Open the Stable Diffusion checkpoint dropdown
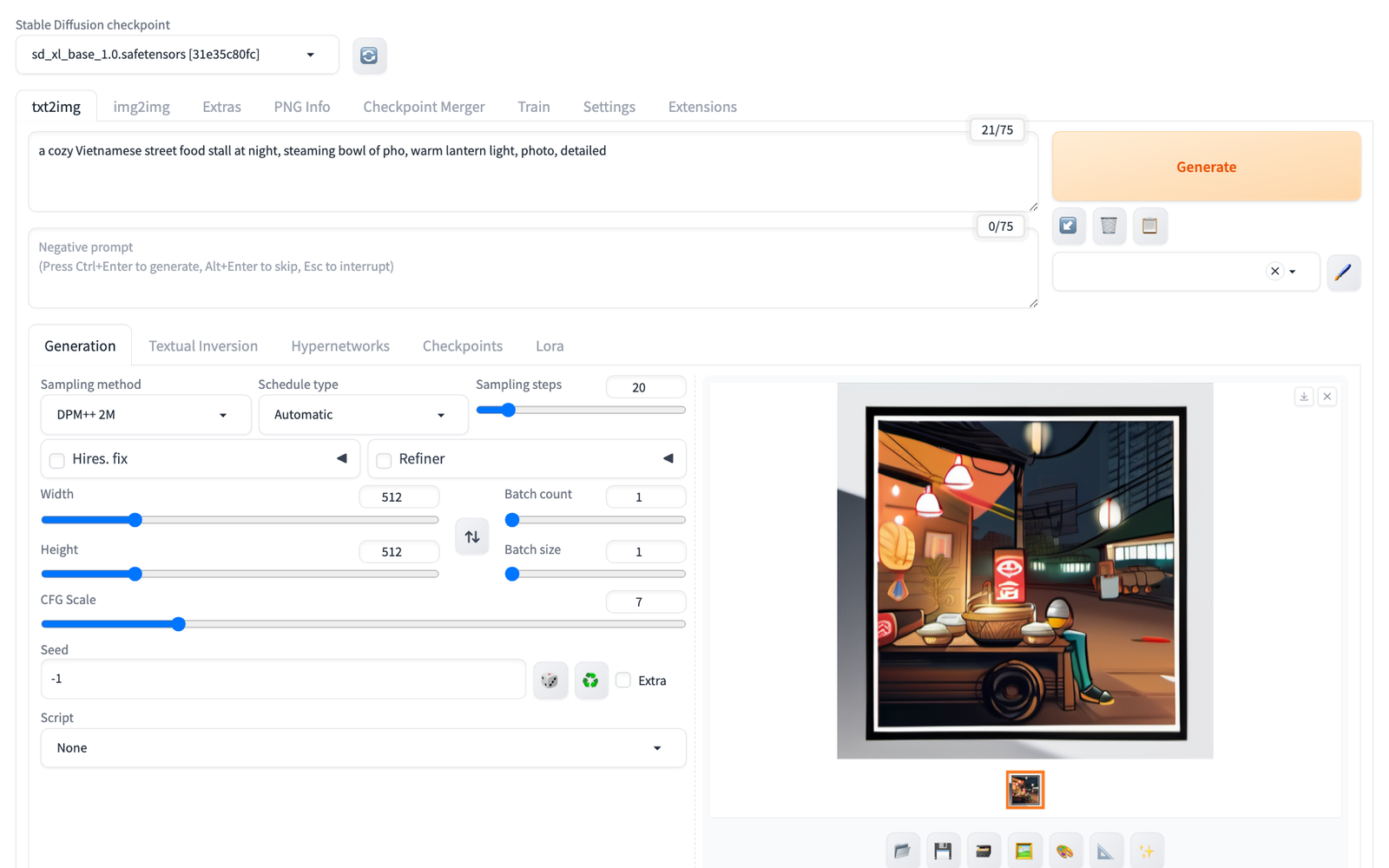 coord(177,55)
